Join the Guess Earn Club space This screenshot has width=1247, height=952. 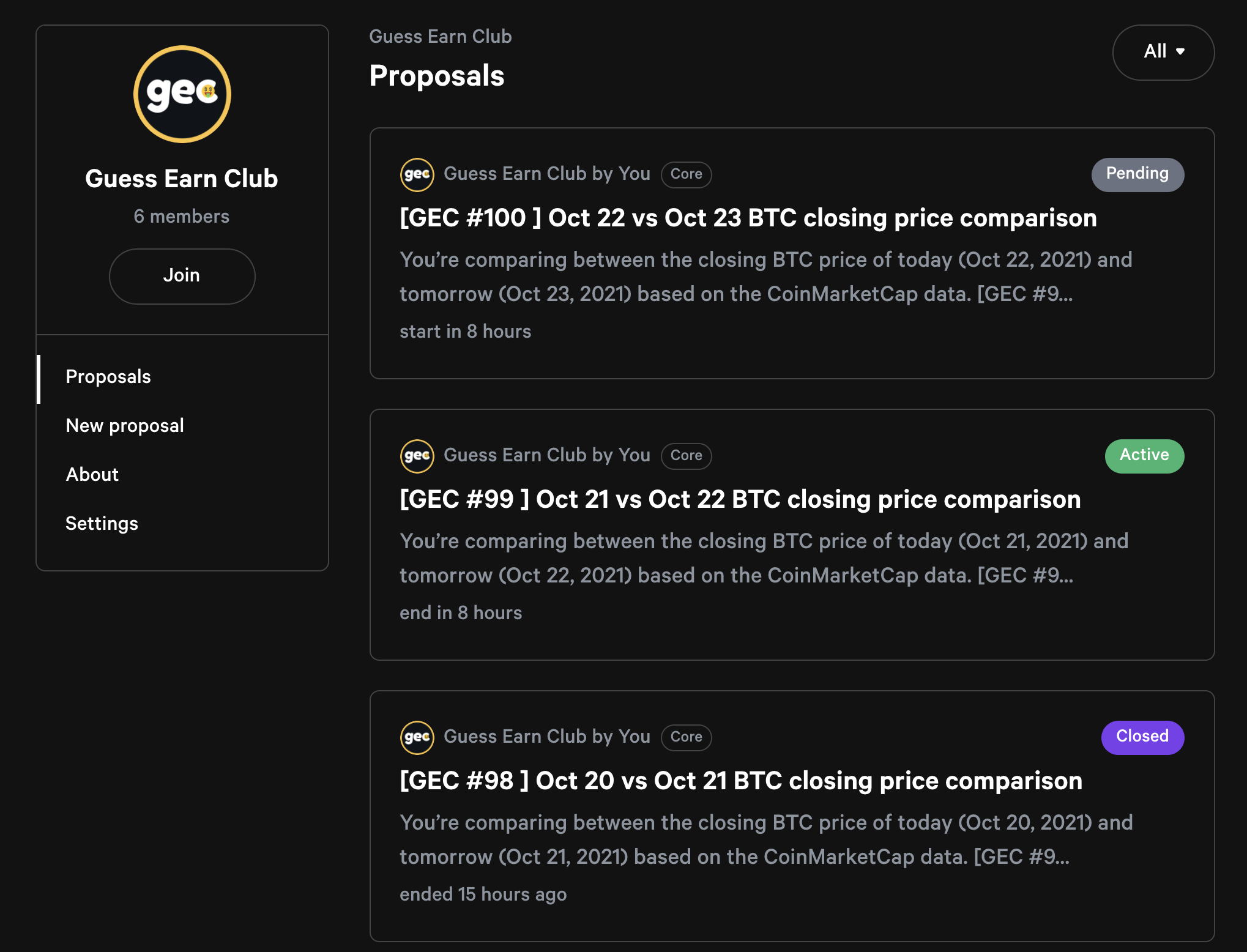[182, 276]
